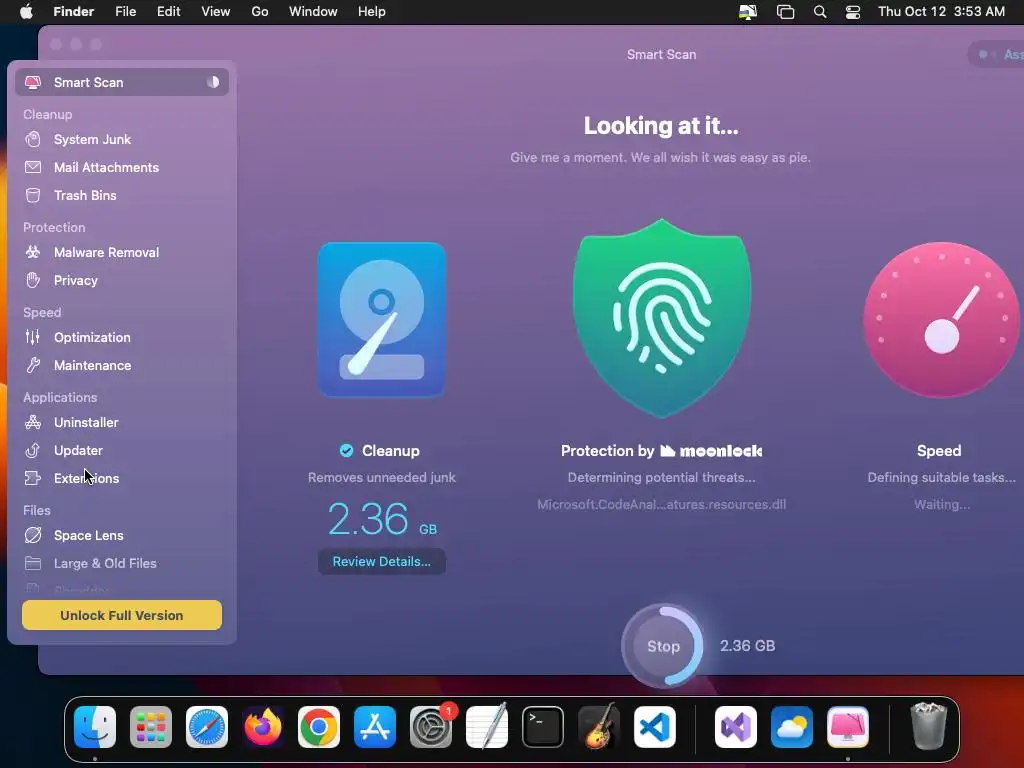Select the Mail Attachments envelope icon
1024x768 pixels.
point(33,167)
